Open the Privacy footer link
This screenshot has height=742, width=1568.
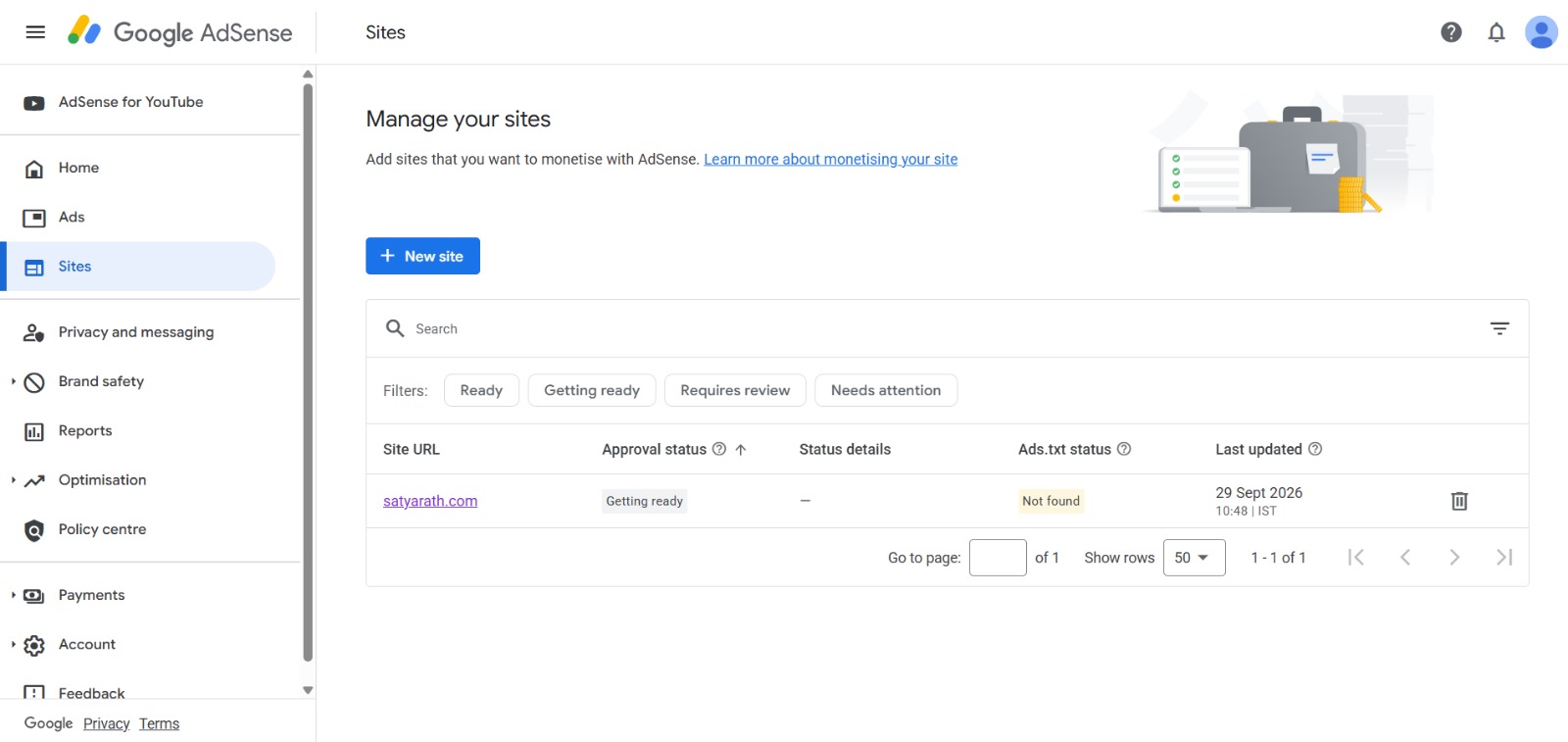pos(107,723)
